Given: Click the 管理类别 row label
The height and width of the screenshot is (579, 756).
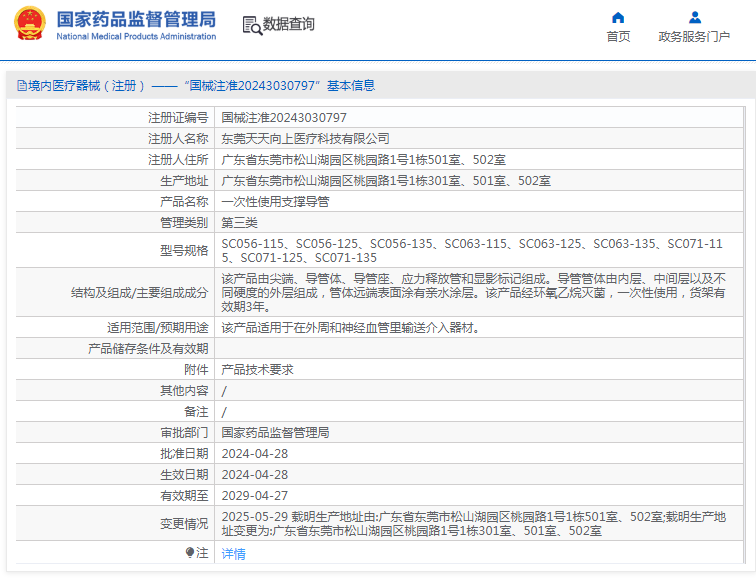Looking at the screenshot, I should [184, 223].
